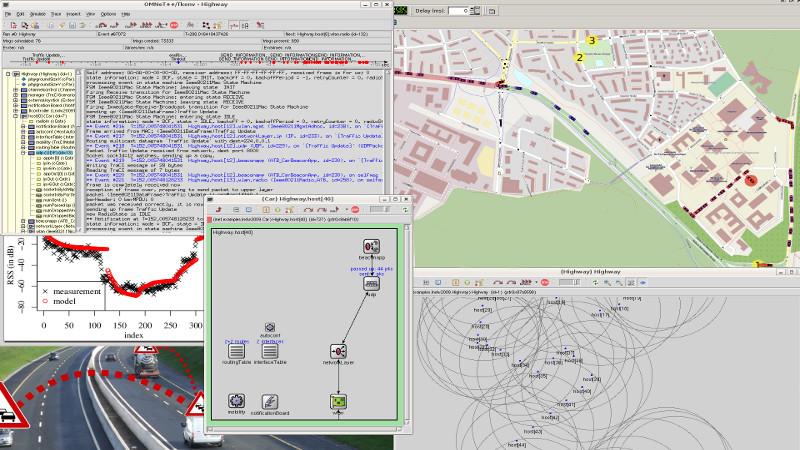Click the mobility module icon
Screen dimensions: 800x450
pos(236,401)
